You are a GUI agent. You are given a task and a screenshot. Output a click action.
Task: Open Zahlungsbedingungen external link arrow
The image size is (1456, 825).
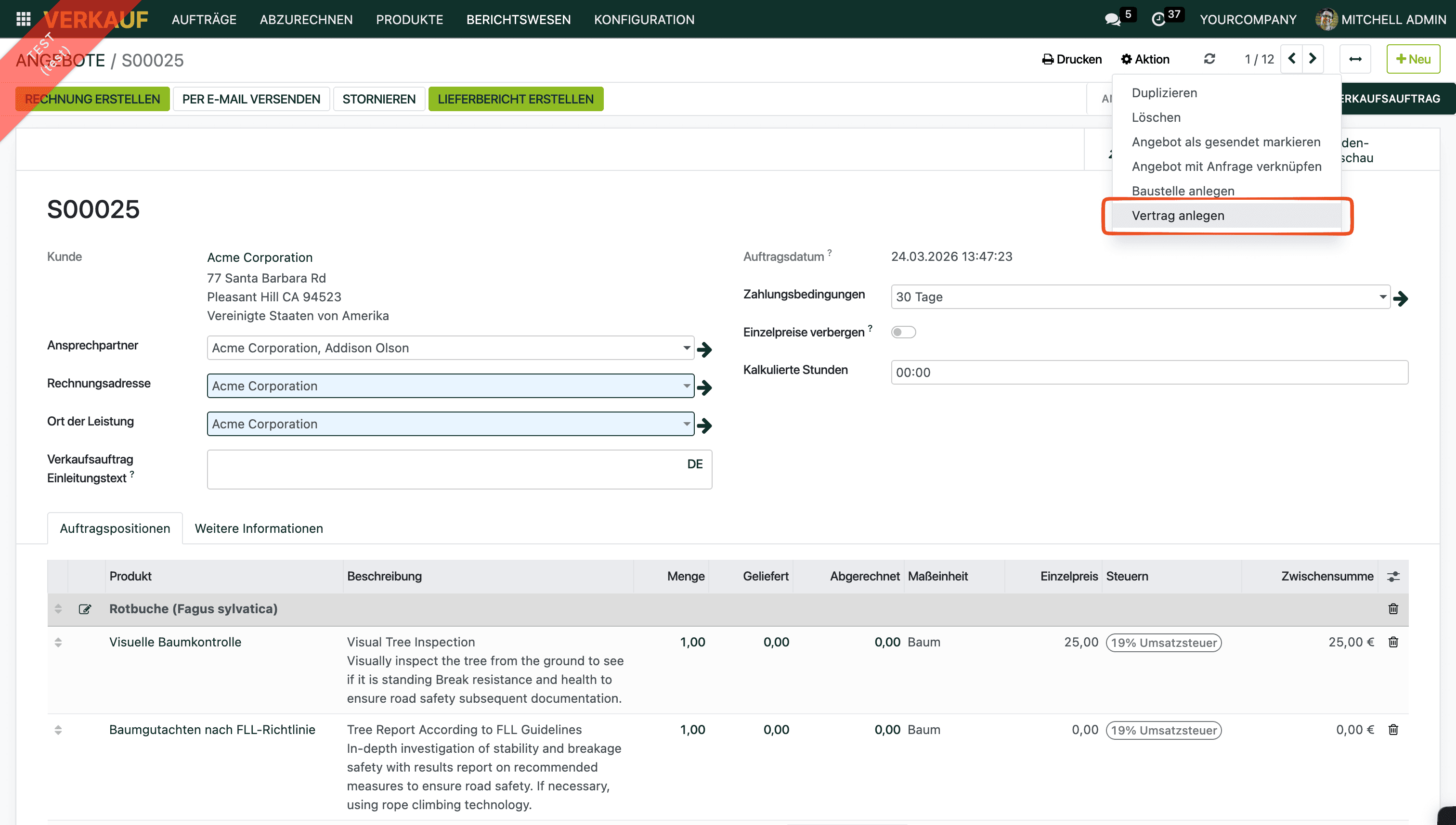click(1401, 298)
